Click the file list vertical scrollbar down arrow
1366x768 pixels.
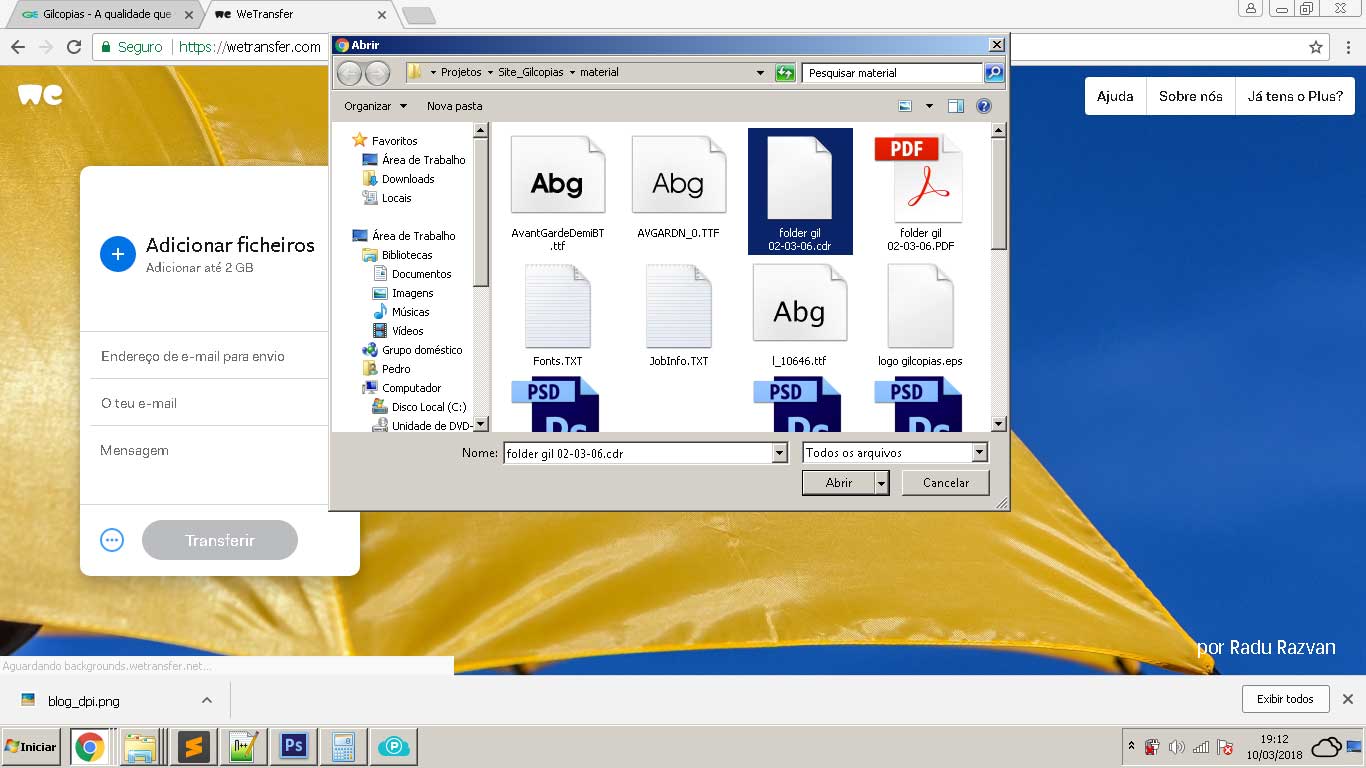(x=998, y=424)
